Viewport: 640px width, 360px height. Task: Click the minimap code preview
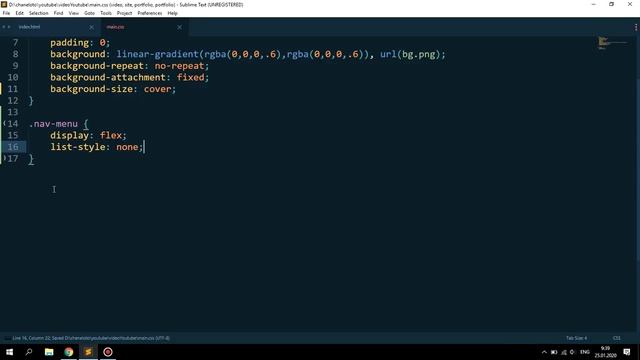(x=611, y=42)
